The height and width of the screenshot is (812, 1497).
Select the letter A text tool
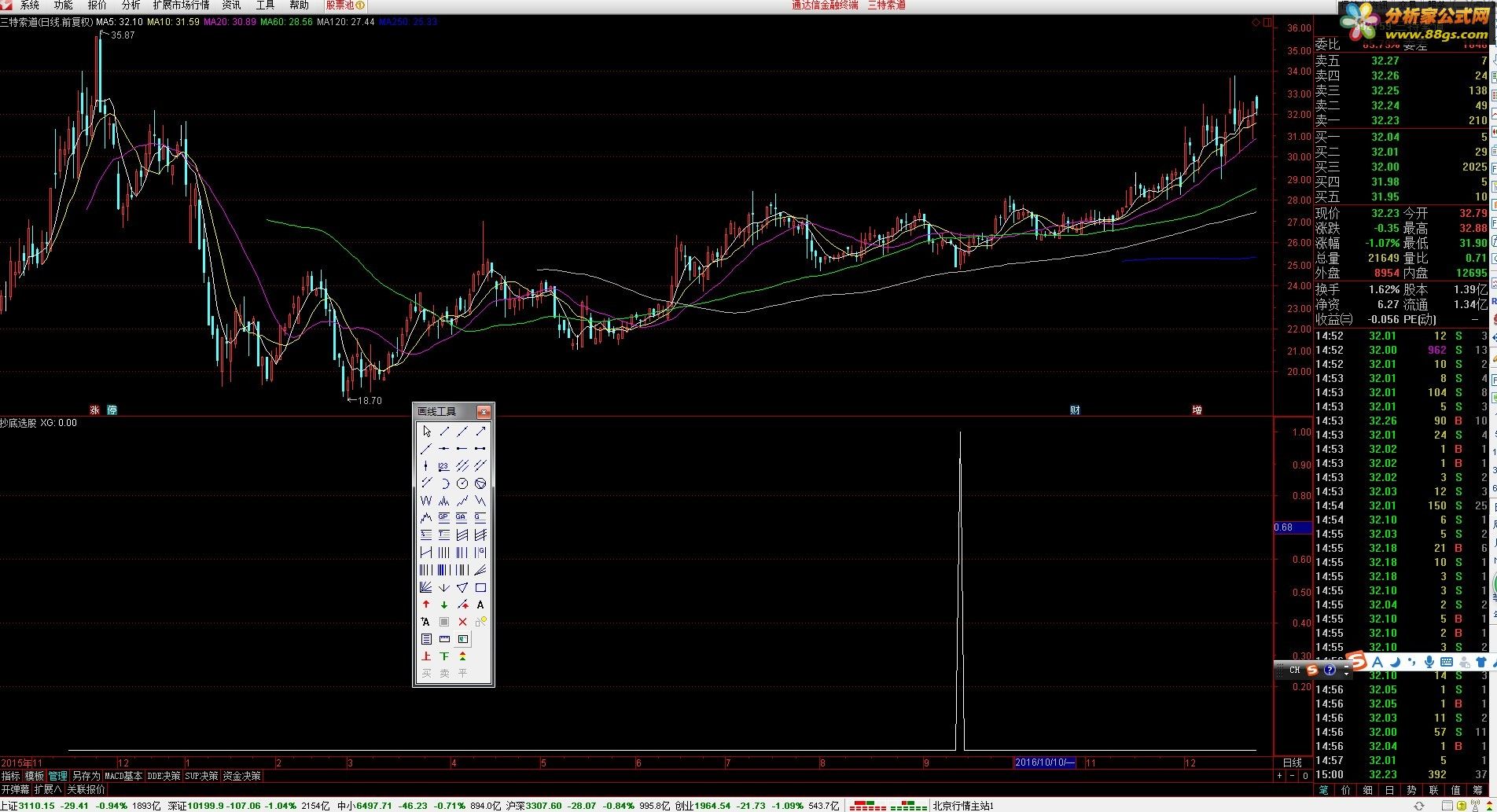480,604
